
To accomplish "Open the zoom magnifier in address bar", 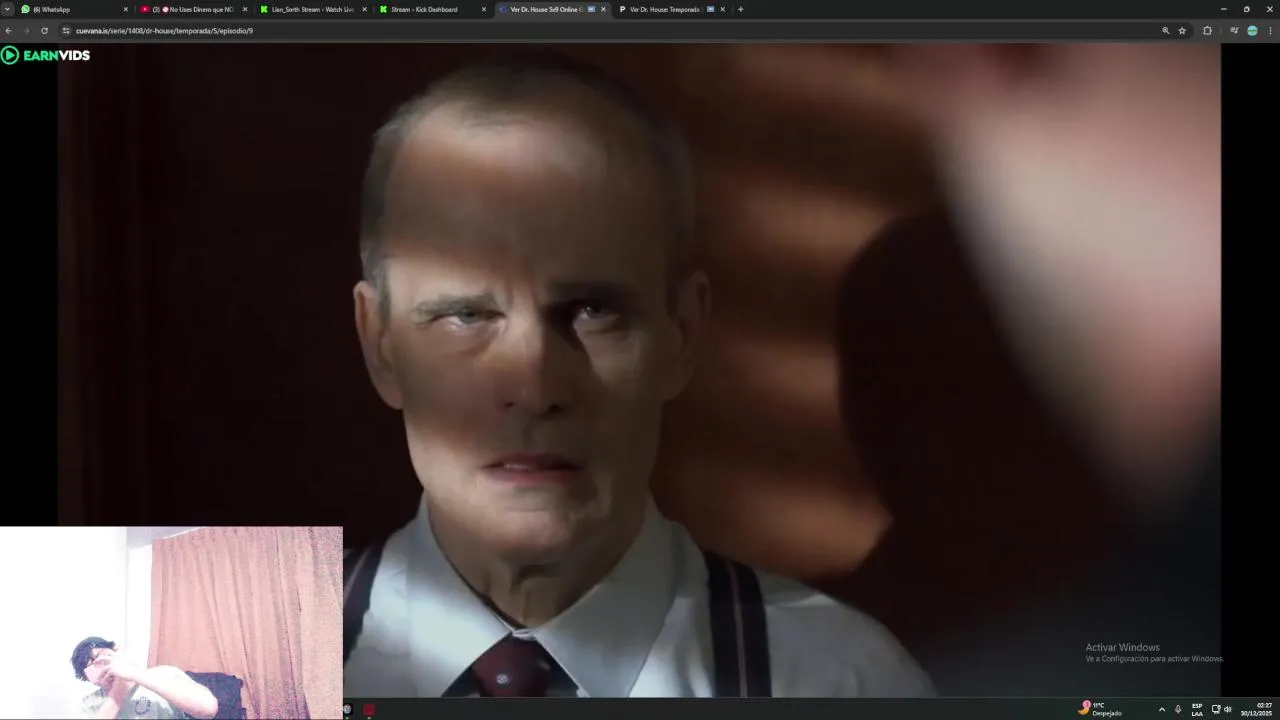I will 1165,31.
